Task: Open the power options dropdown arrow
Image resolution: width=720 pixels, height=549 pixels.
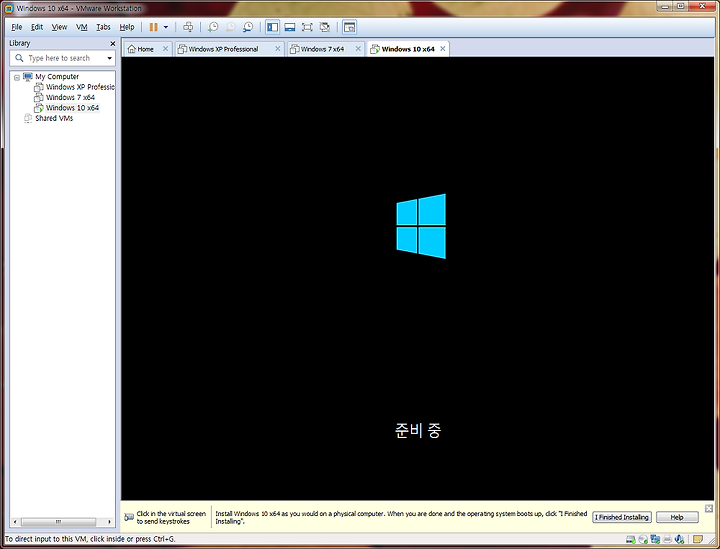Action: pyautogui.click(x=166, y=27)
